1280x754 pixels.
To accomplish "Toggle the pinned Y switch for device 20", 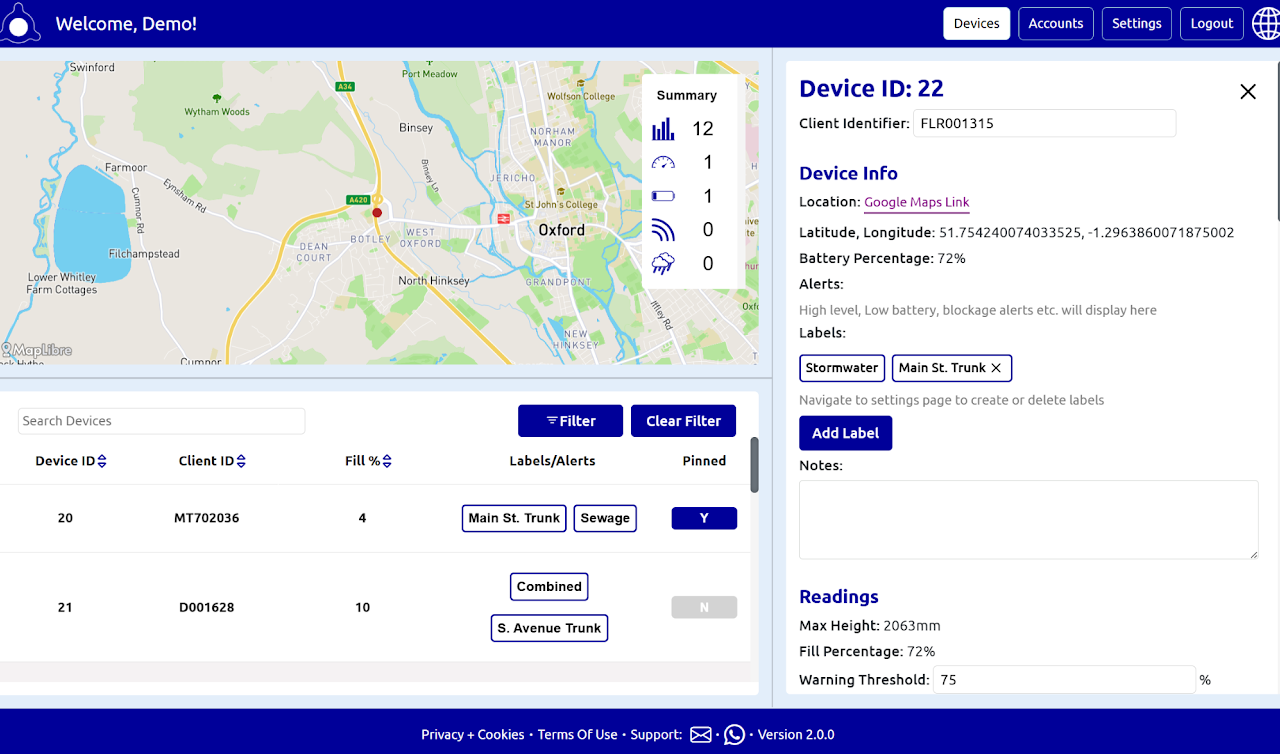I will point(704,518).
